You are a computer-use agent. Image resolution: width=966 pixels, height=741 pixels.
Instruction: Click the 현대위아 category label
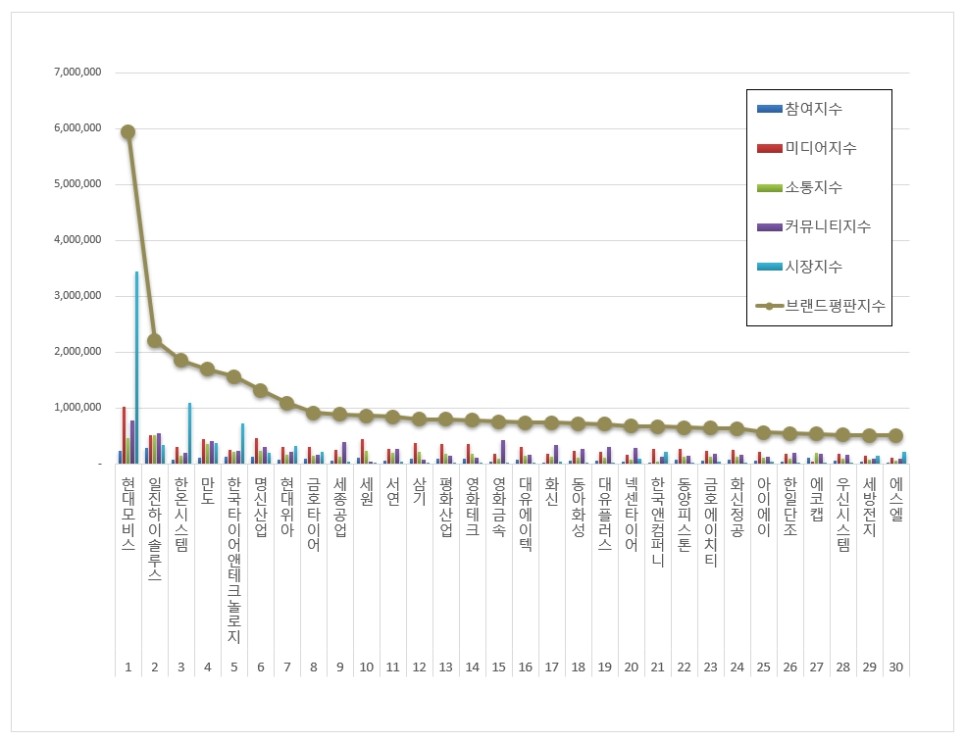(287, 506)
